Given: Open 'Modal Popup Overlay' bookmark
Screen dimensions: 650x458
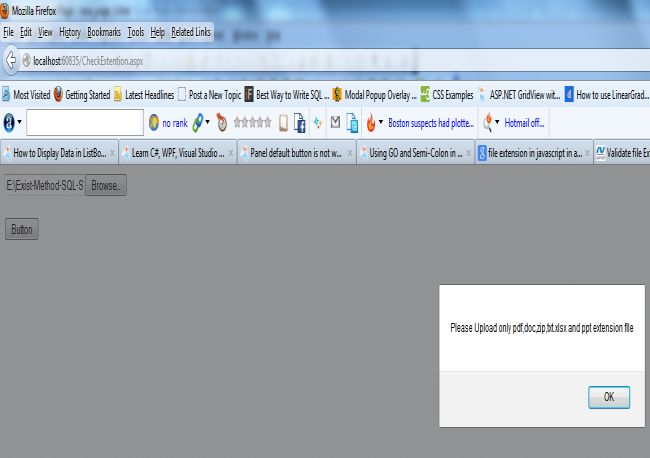Looking at the screenshot, I should [x=375, y=95].
